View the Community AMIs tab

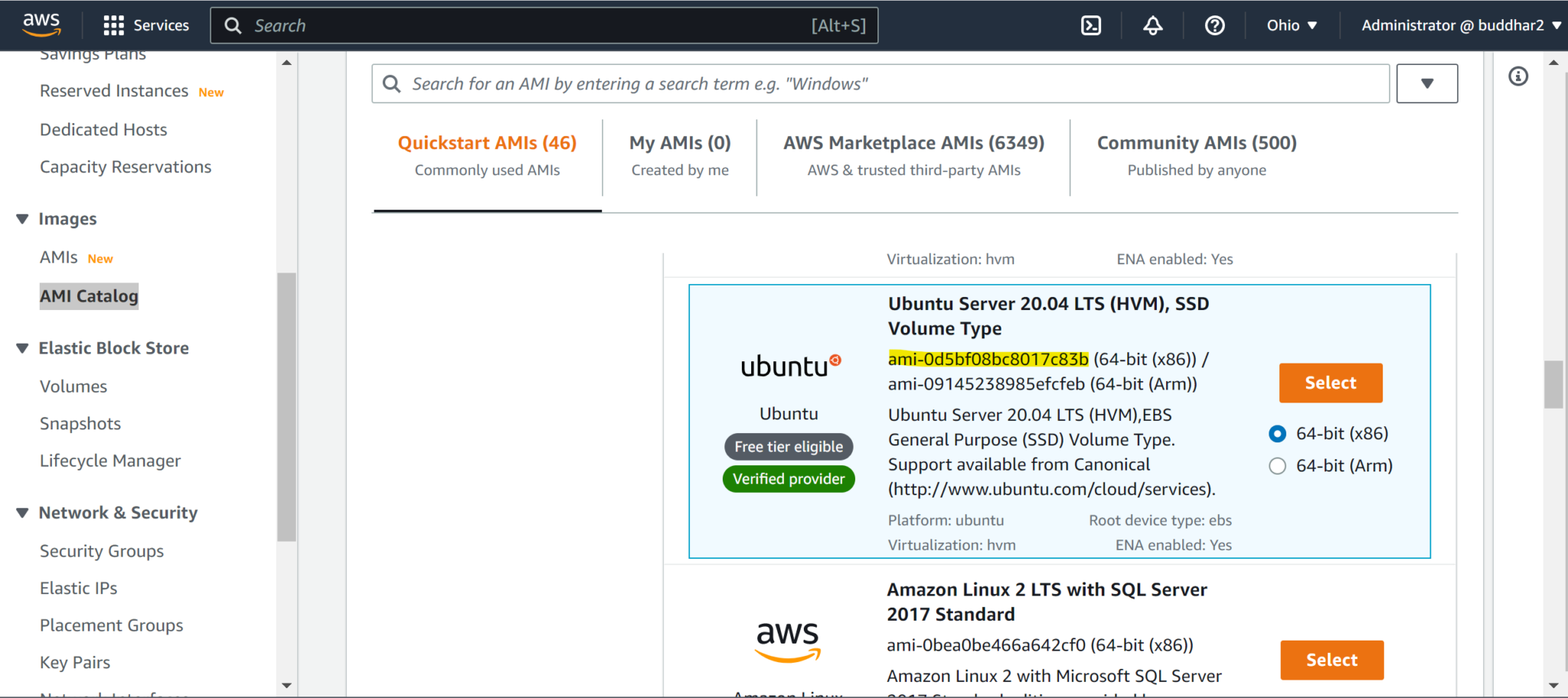[x=1196, y=142]
